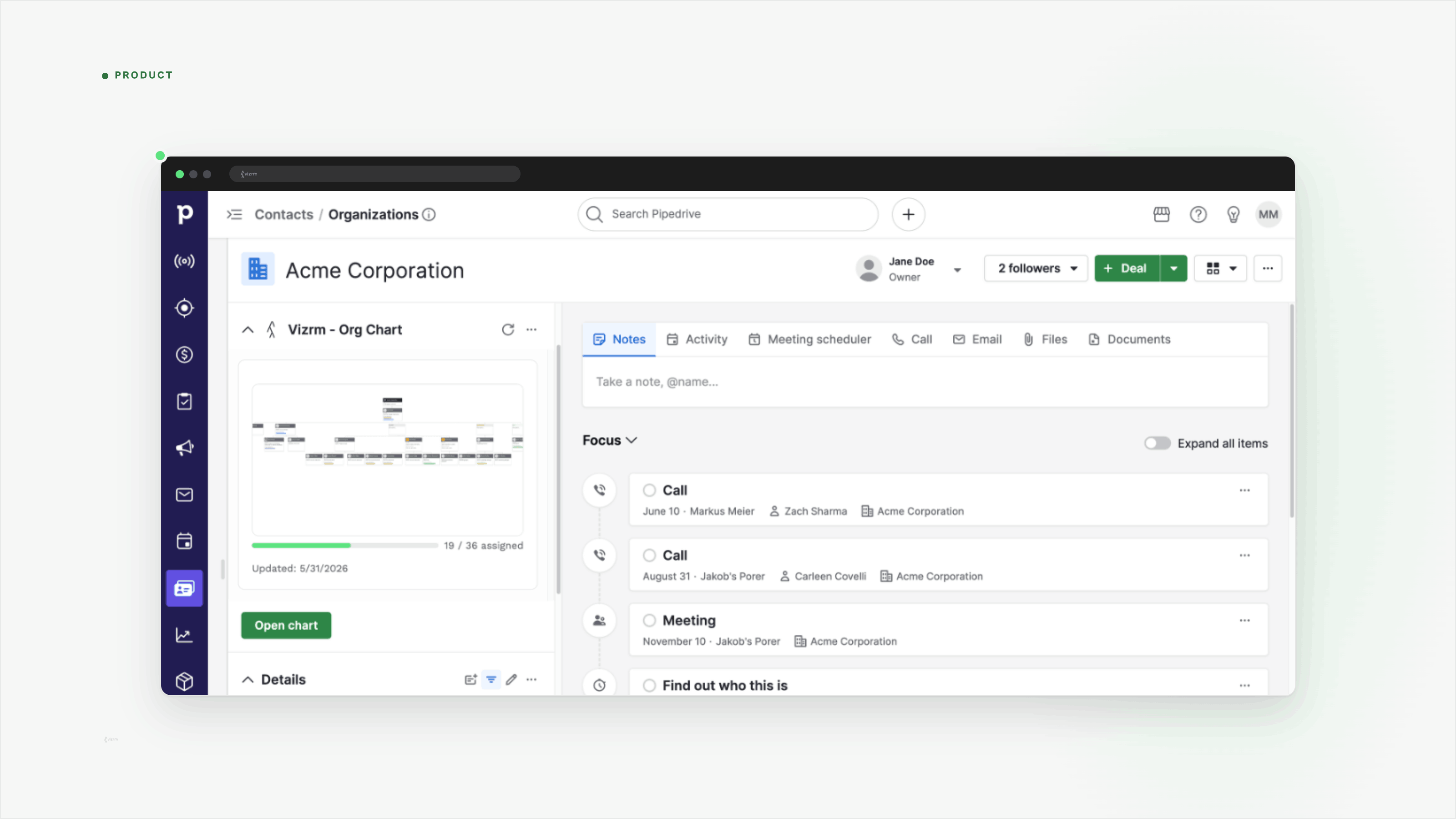Switch to the Files tab
1456x819 pixels.
coord(1045,340)
